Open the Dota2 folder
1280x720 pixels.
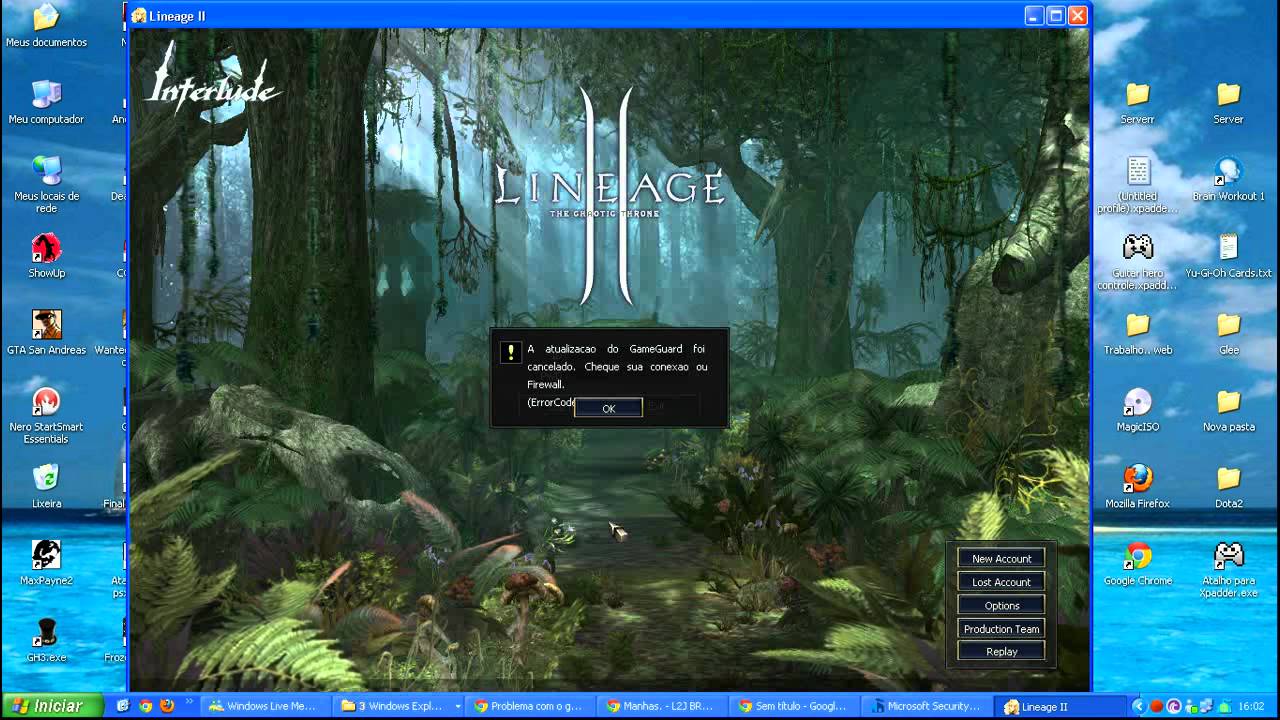point(1228,487)
